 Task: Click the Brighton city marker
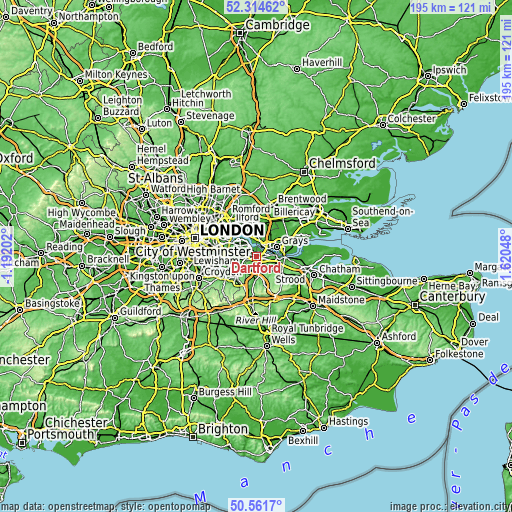coord(193,437)
